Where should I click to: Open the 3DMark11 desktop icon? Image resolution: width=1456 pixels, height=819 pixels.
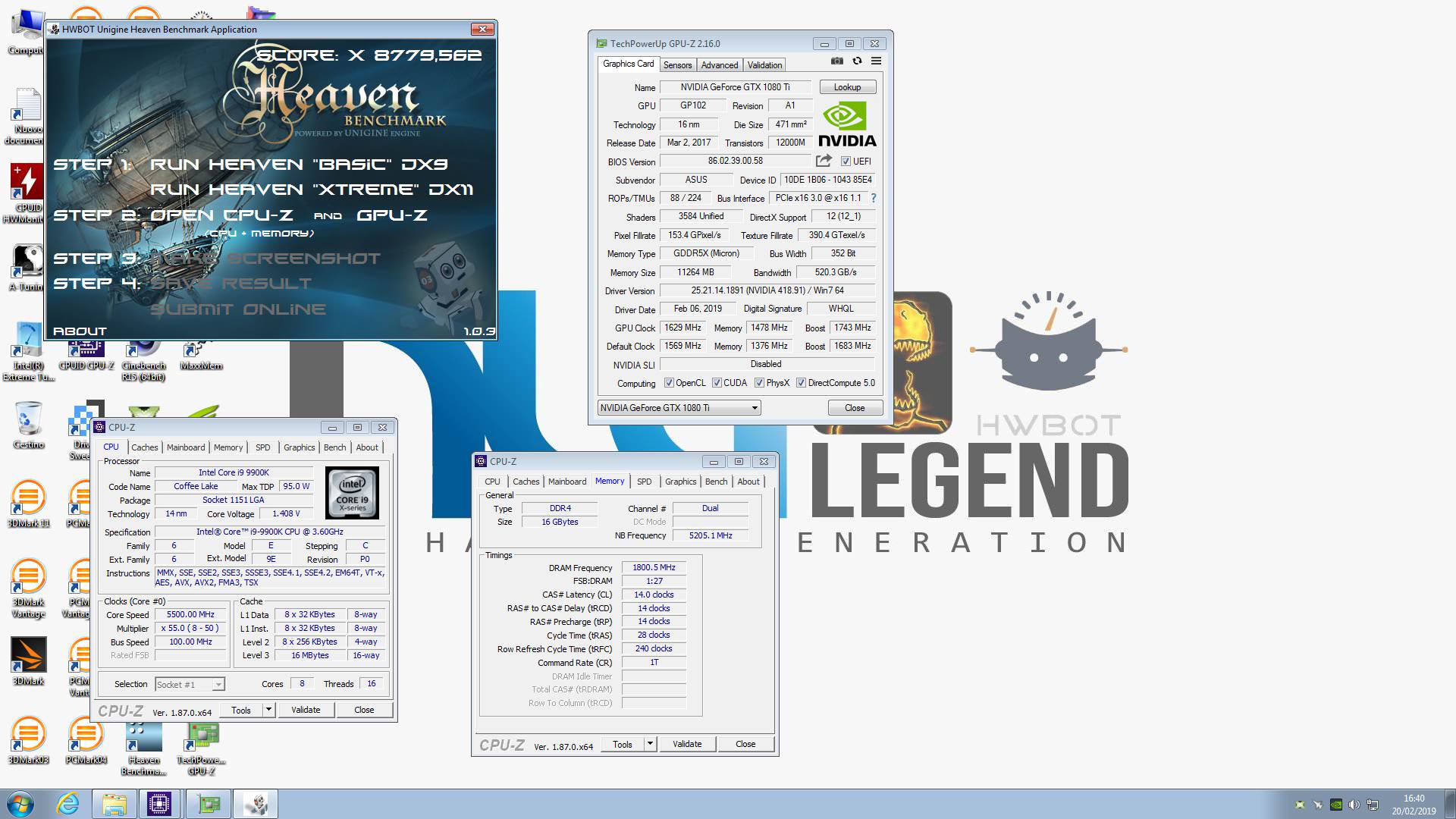tap(28, 504)
